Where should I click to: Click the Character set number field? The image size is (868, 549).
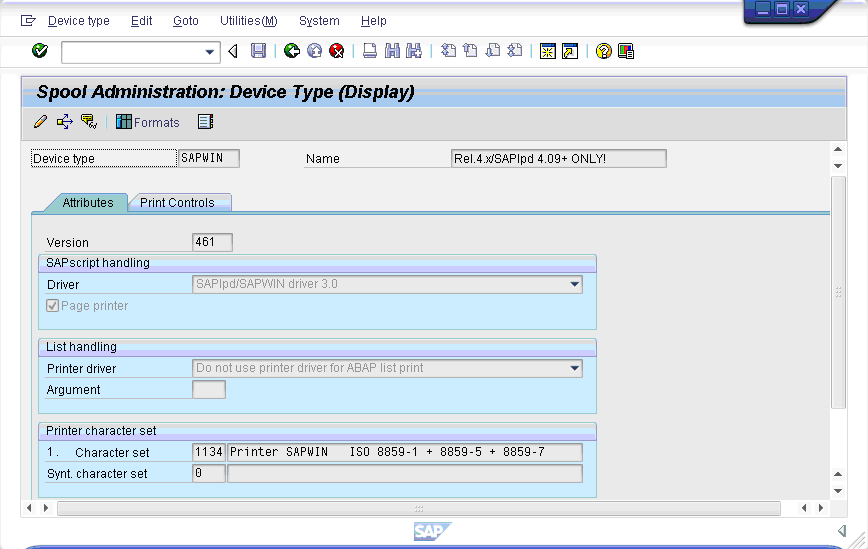[209, 452]
